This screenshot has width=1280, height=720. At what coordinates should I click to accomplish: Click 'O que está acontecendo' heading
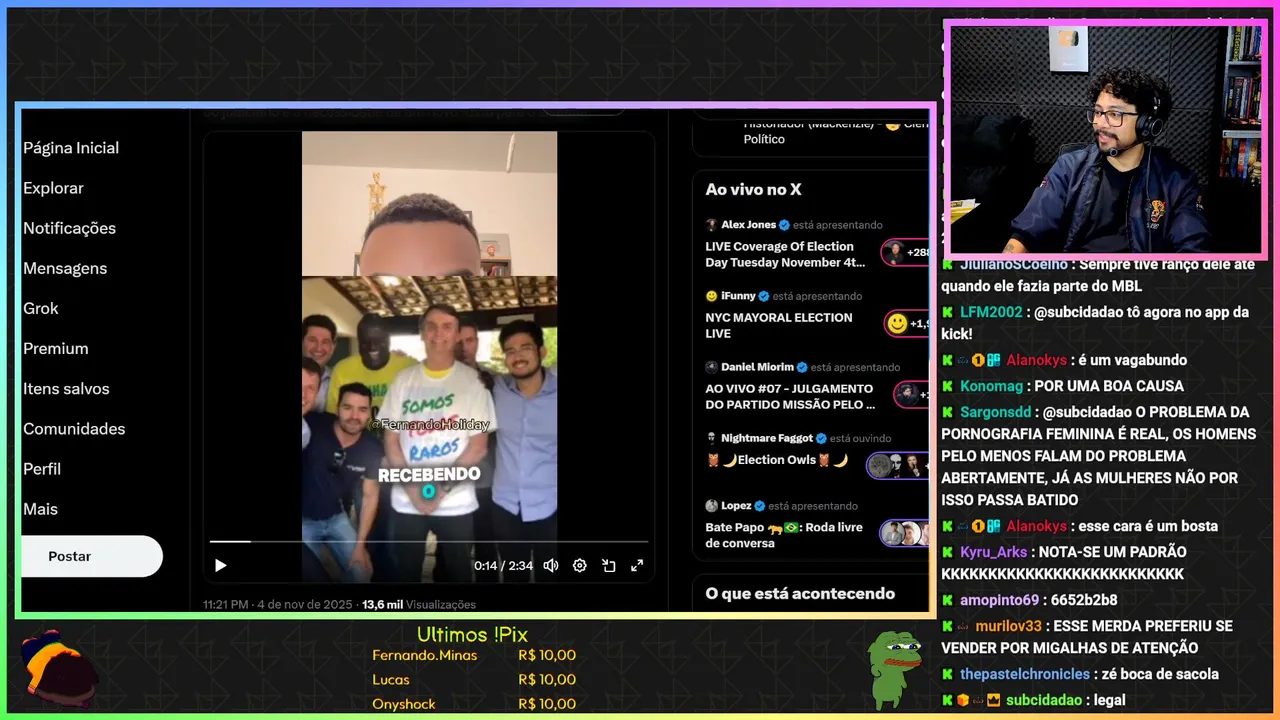coord(800,594)
